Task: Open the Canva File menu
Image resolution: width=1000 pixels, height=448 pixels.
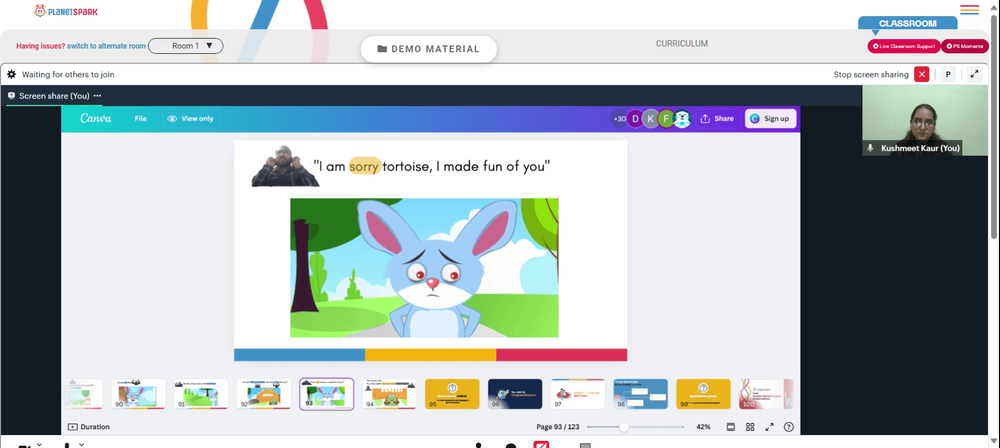Action: [x=140, y=119]
